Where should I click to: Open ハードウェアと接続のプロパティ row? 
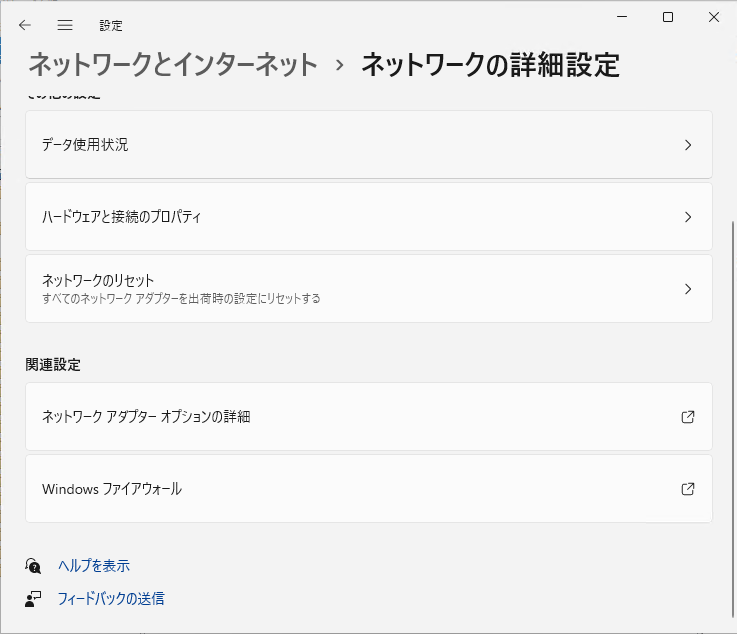click(369, 217)
